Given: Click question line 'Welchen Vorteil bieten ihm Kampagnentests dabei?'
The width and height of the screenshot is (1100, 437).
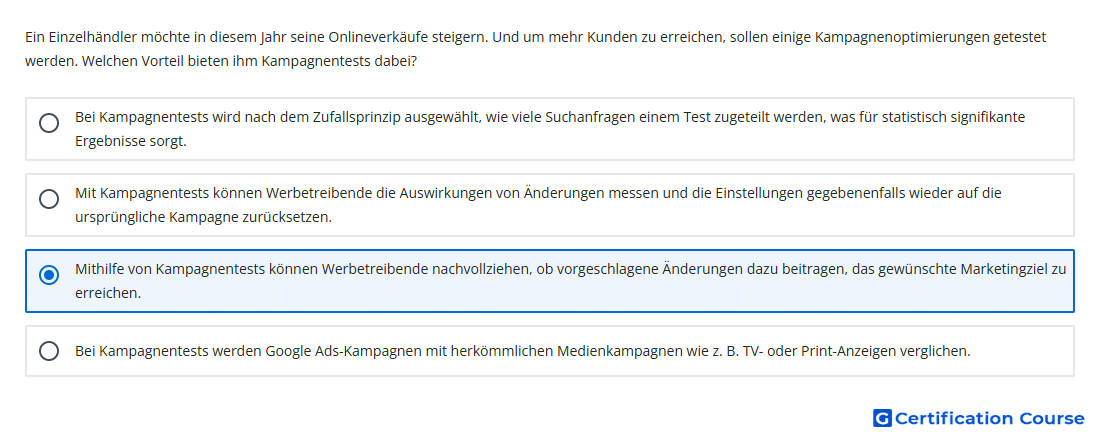Looking at the screenshot, I should [x=249, y=61].
